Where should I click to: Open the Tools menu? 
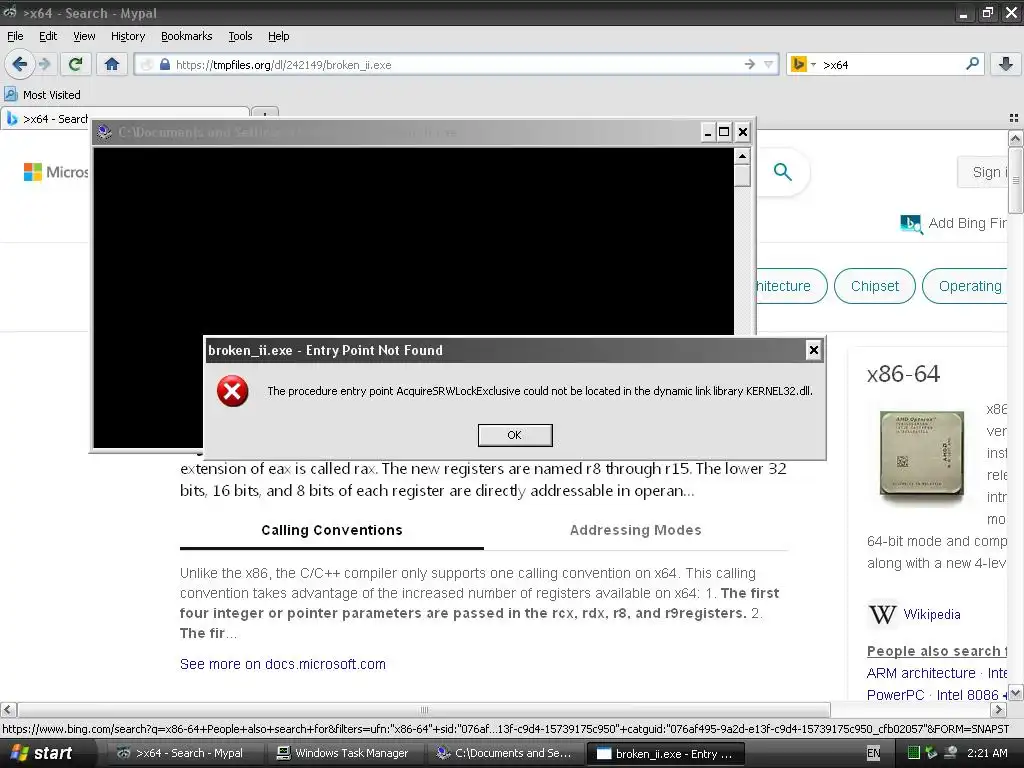tap(240, 36)
